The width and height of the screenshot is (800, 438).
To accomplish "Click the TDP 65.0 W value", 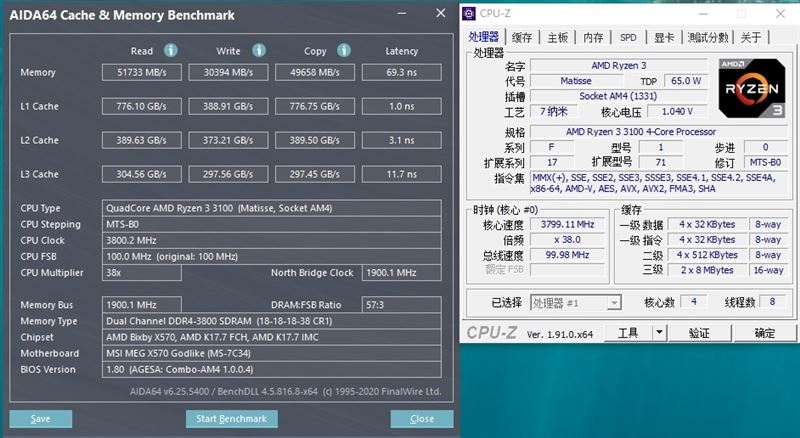I will [x=686, y=81].
